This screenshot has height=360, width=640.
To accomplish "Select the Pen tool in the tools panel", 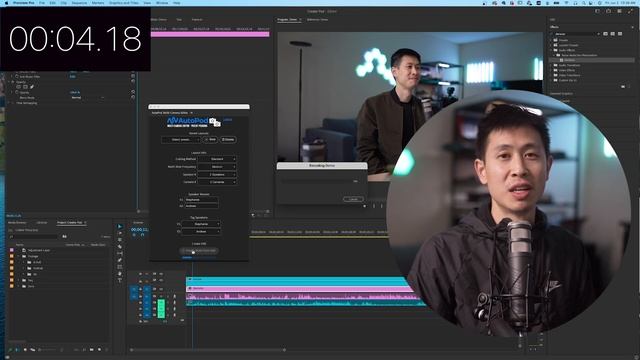I will (x=120, y=260).
